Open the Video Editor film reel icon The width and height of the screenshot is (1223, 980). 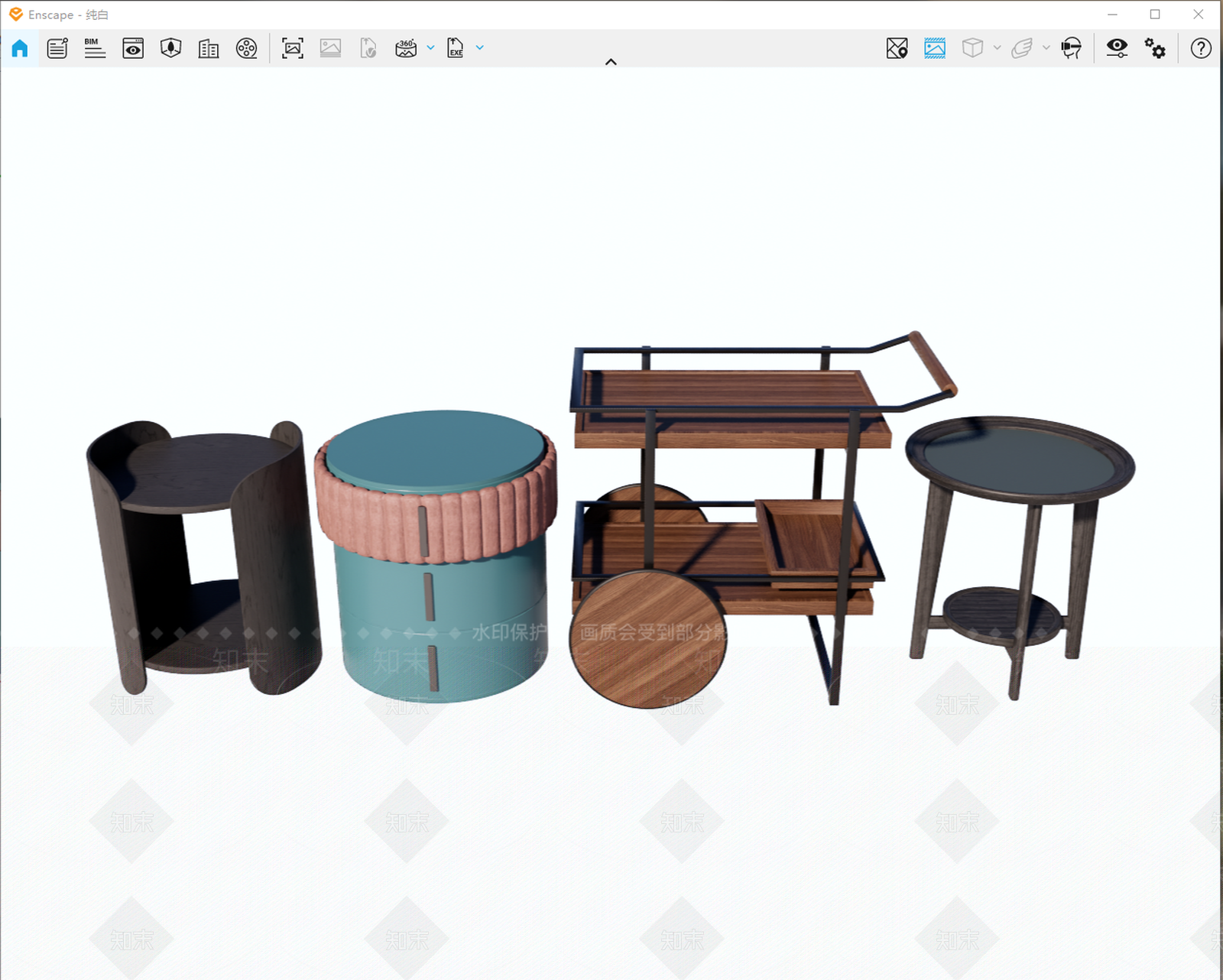tap(247, 48)
